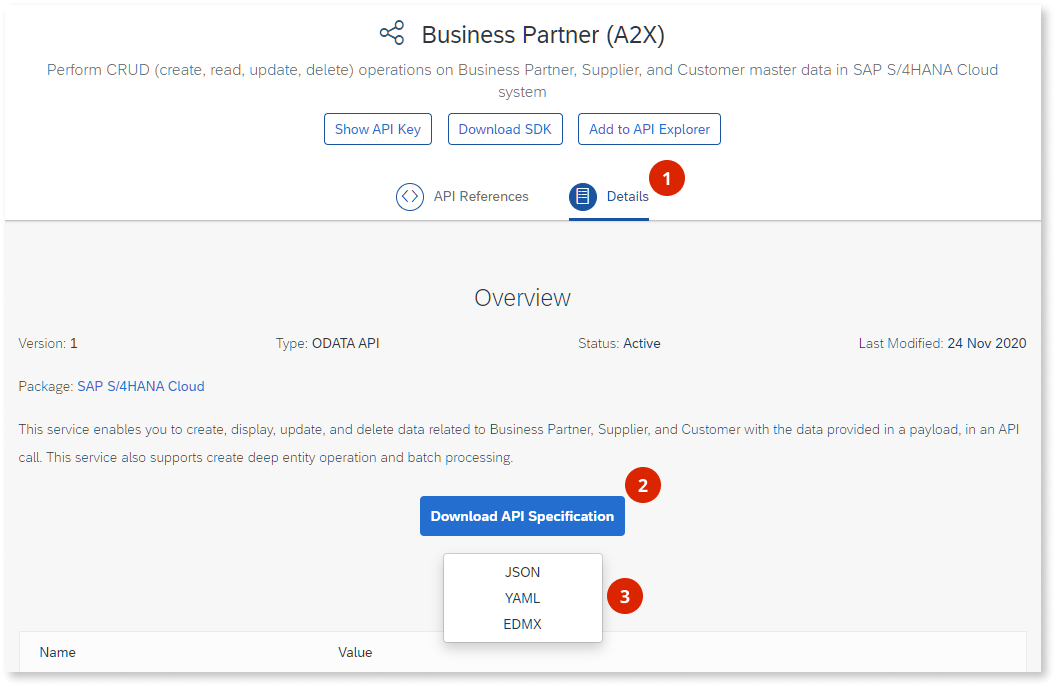Click the Value column header
This screenshot has height=687, width=1056.
tap(355, 653)
